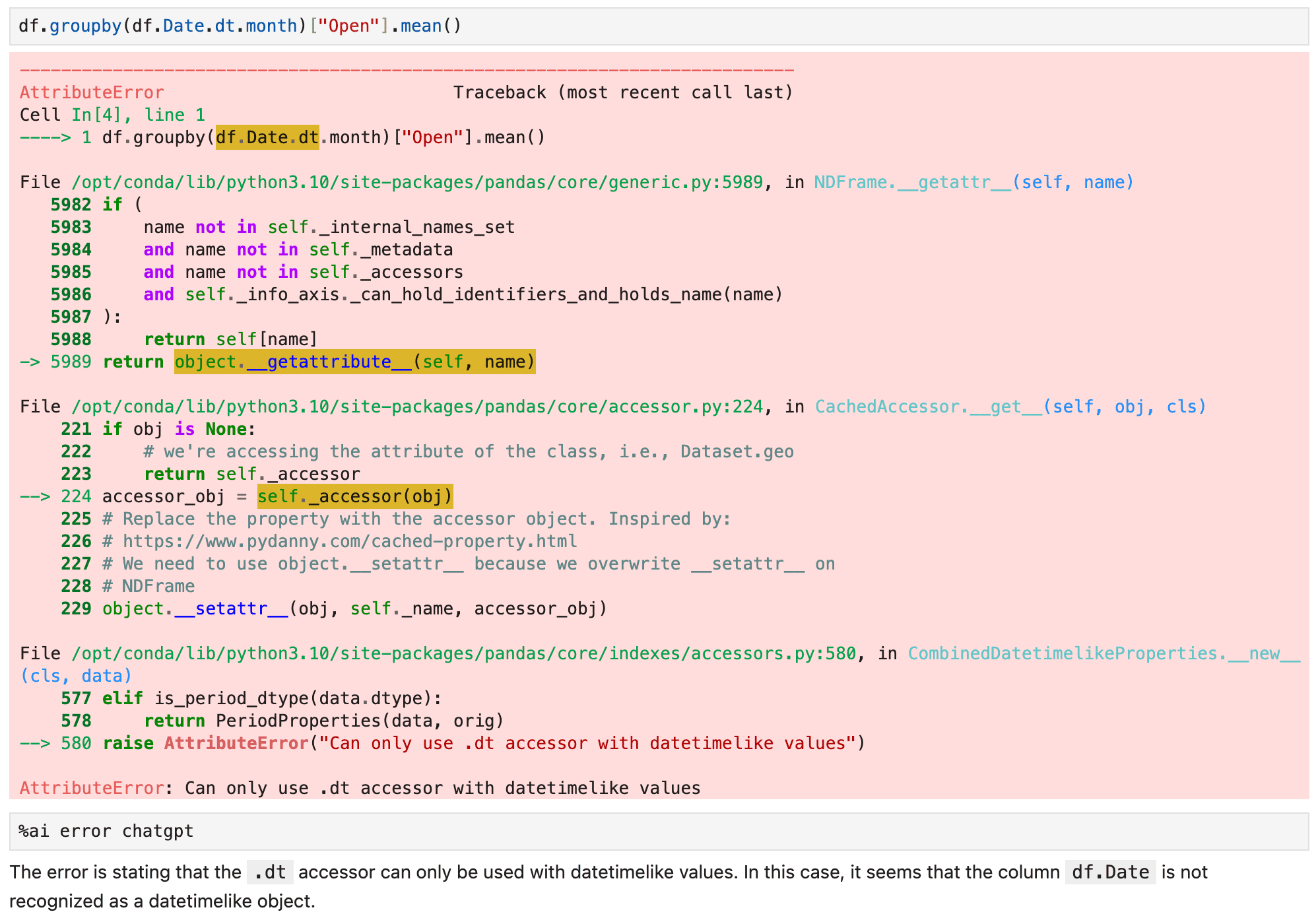
Task: Click 'and name not in self._metadata' line
Action: [298, 249]
